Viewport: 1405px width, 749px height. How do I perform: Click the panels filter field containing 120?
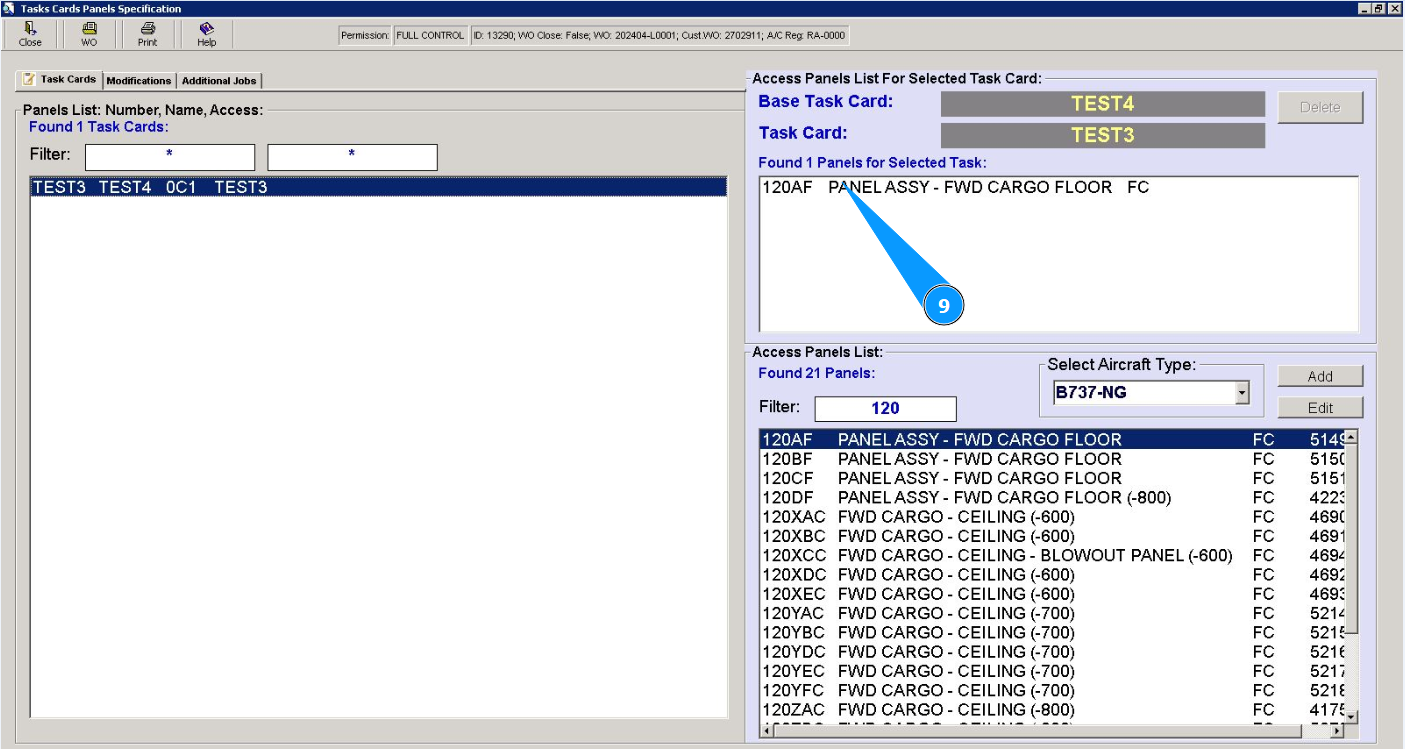[x=886, y=408]
